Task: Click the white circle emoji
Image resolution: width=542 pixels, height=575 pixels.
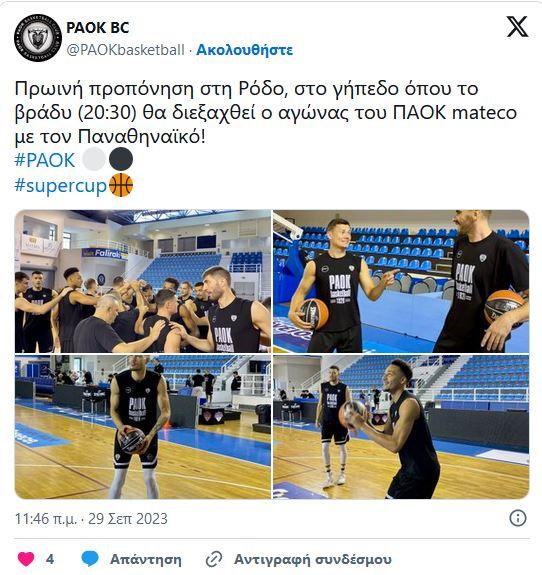Action: click(94, 159)
